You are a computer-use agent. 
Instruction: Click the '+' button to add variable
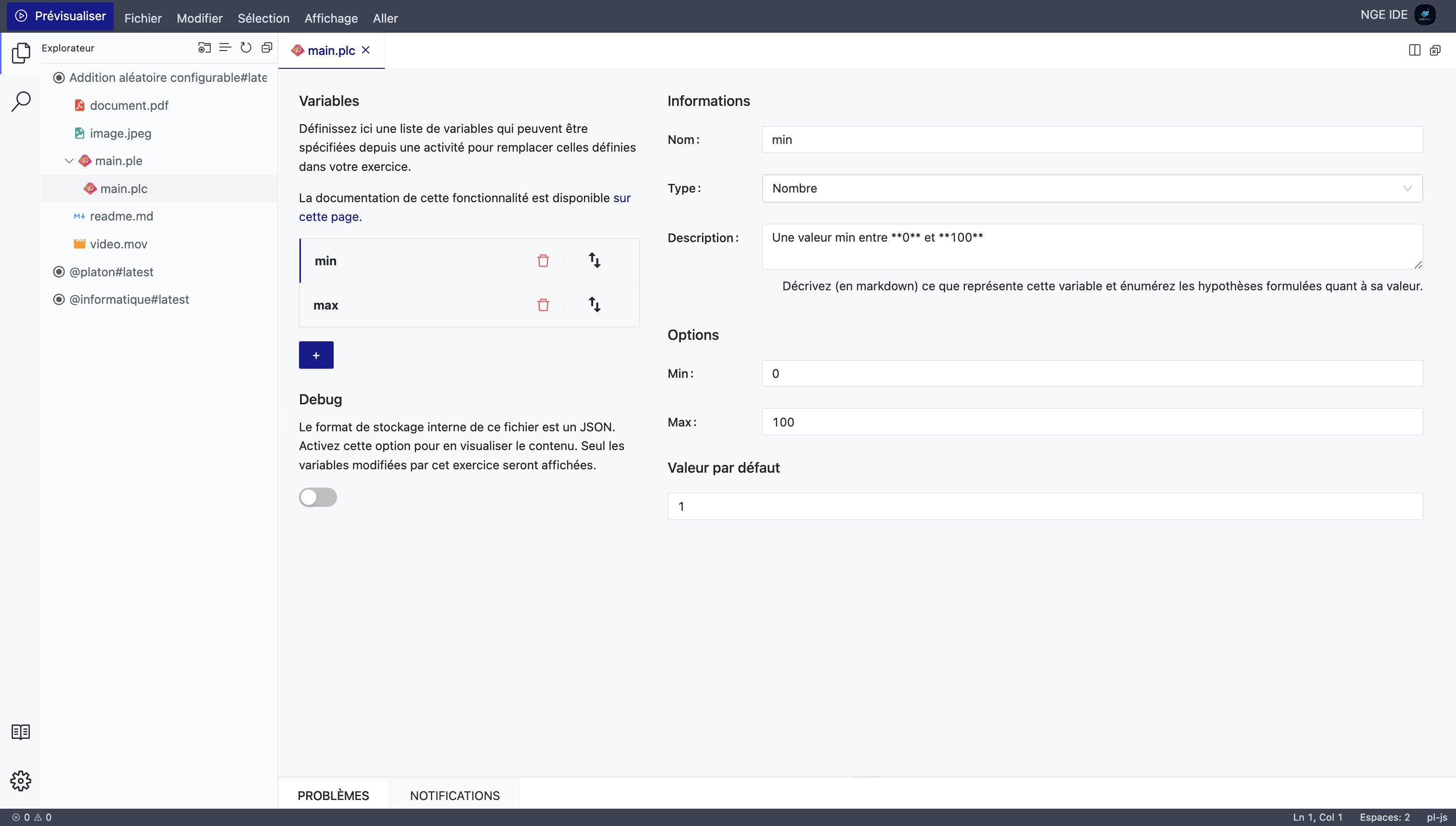click(316, 355)
